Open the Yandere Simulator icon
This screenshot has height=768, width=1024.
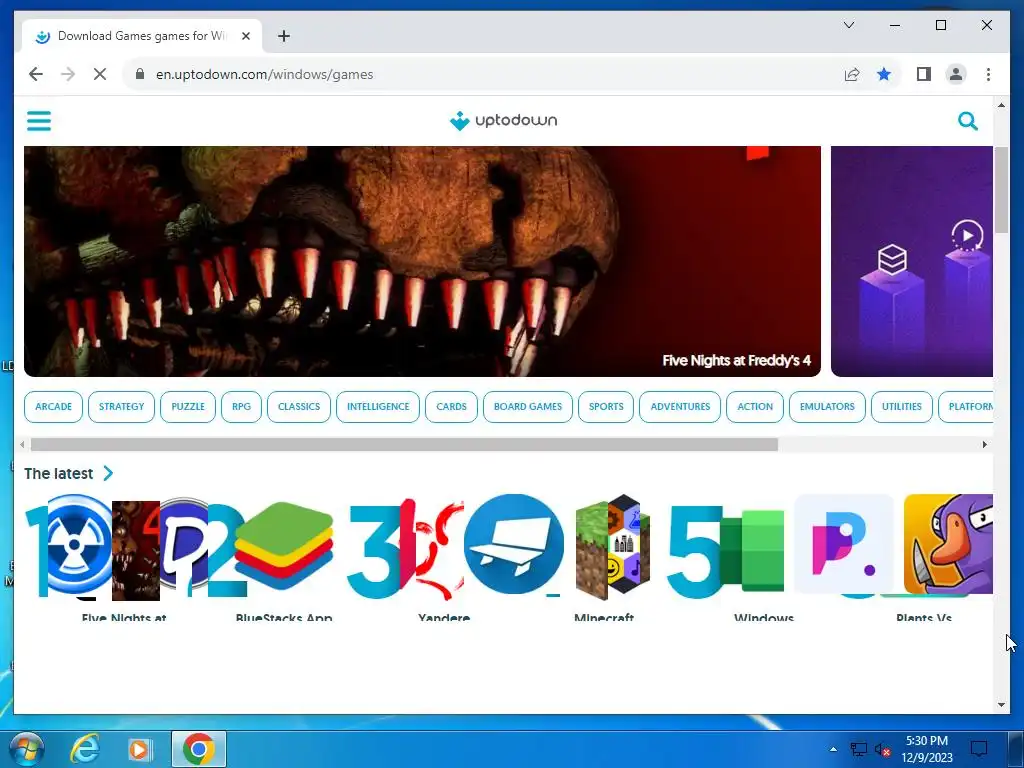(x=432, y=549)
